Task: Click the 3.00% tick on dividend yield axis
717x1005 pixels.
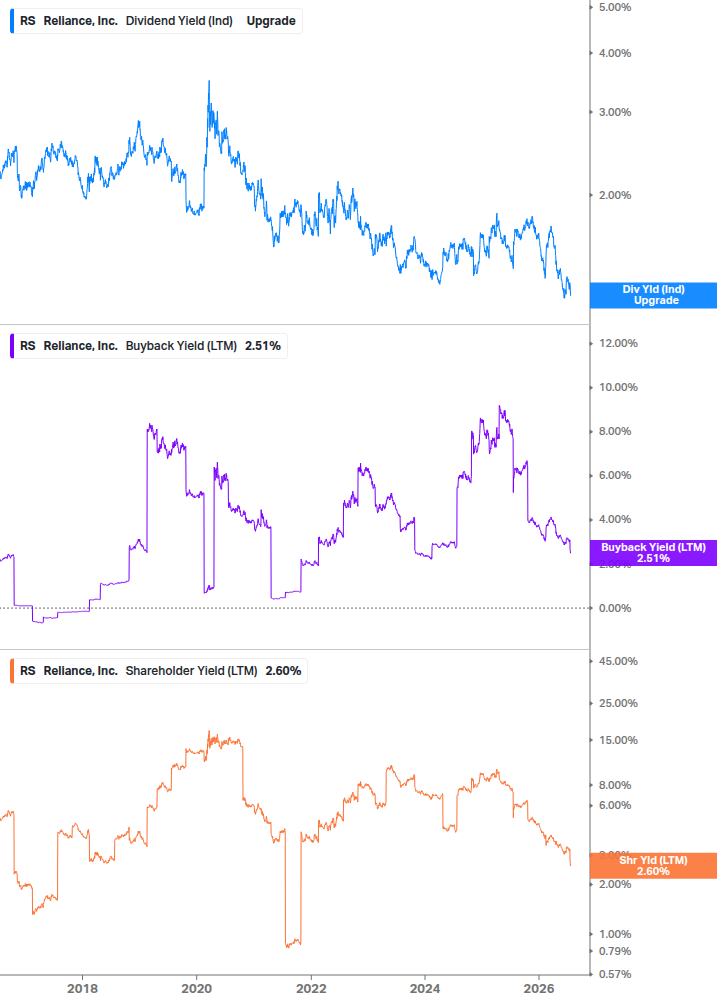Action: click(614, 113)
